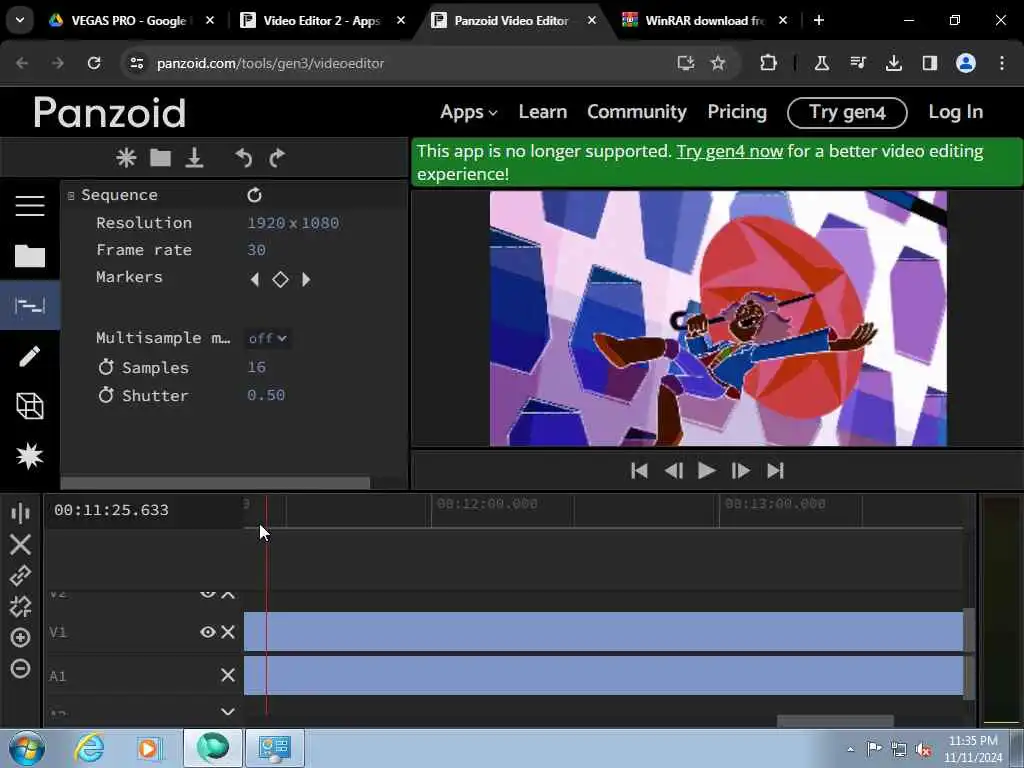Open the Chrome tab search dropdown
Viewport: 1024px width, 768px height.
[x=20, y=20]
